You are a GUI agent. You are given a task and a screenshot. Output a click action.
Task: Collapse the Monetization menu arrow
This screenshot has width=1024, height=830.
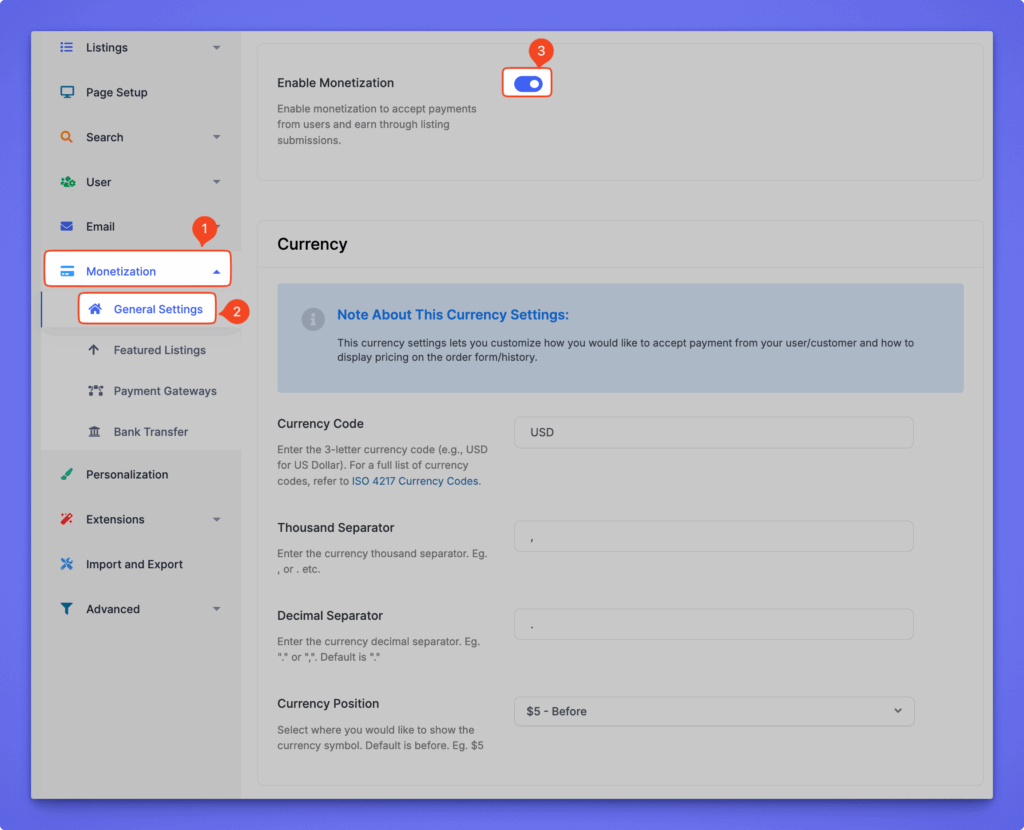point(217,272)
